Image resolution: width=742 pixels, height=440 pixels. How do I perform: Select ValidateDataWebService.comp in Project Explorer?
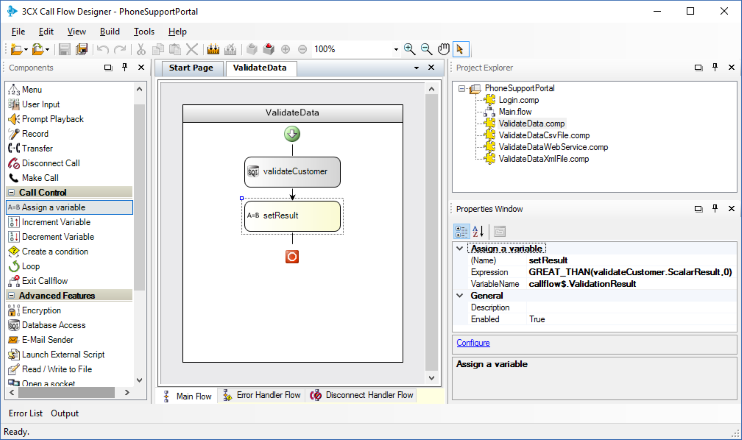(x=553, y=147)
